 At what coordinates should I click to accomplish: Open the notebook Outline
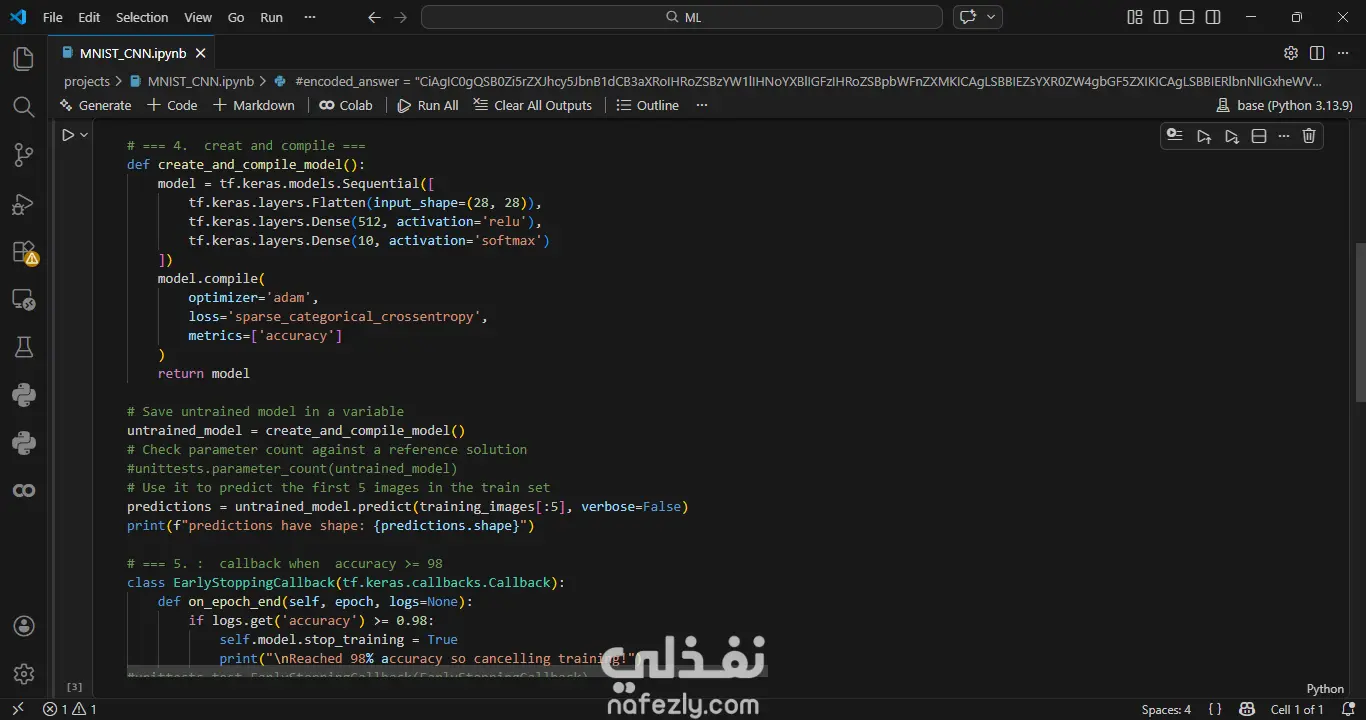tap(648, 105)
